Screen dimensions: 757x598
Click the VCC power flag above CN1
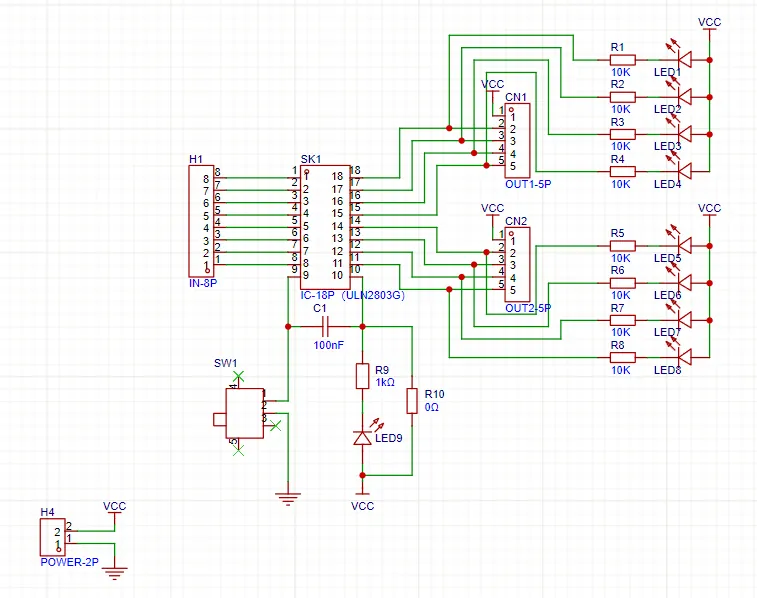point(492,87)
